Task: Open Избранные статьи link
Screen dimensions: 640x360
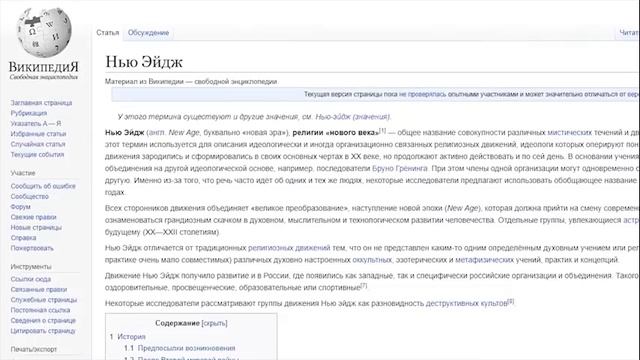Action: coord(38,133)
